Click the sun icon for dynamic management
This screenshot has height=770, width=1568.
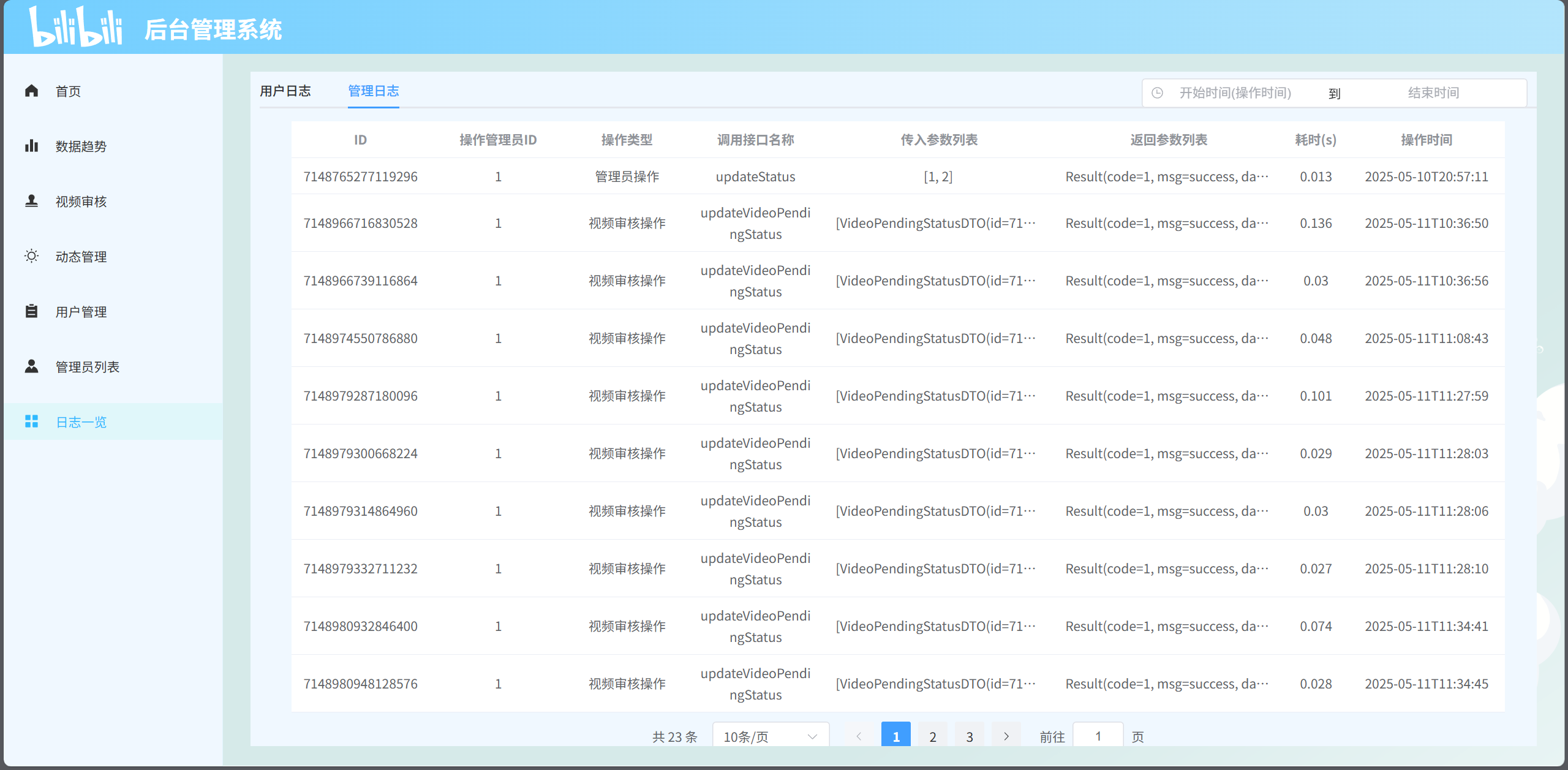point(31,256)
